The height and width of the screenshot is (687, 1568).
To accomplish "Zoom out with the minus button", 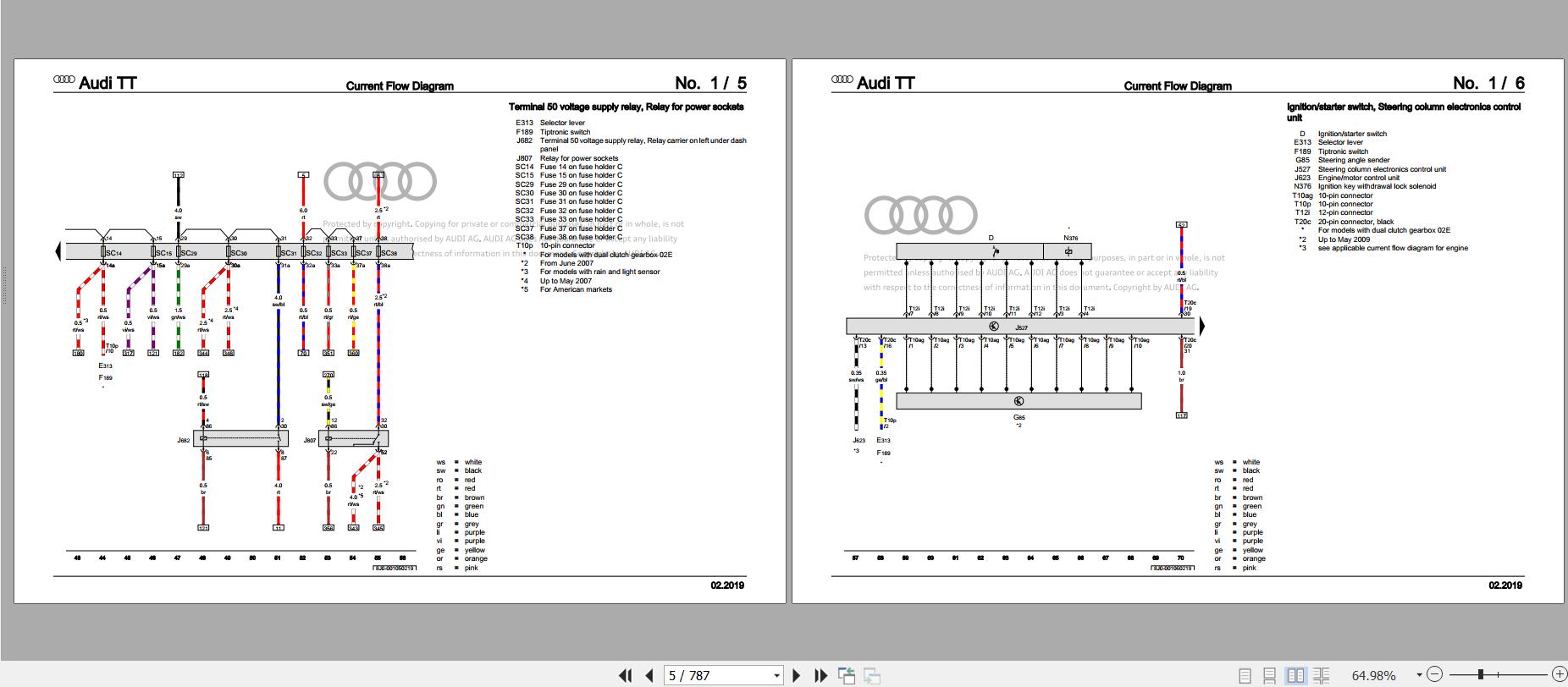I will (1434, 674).
